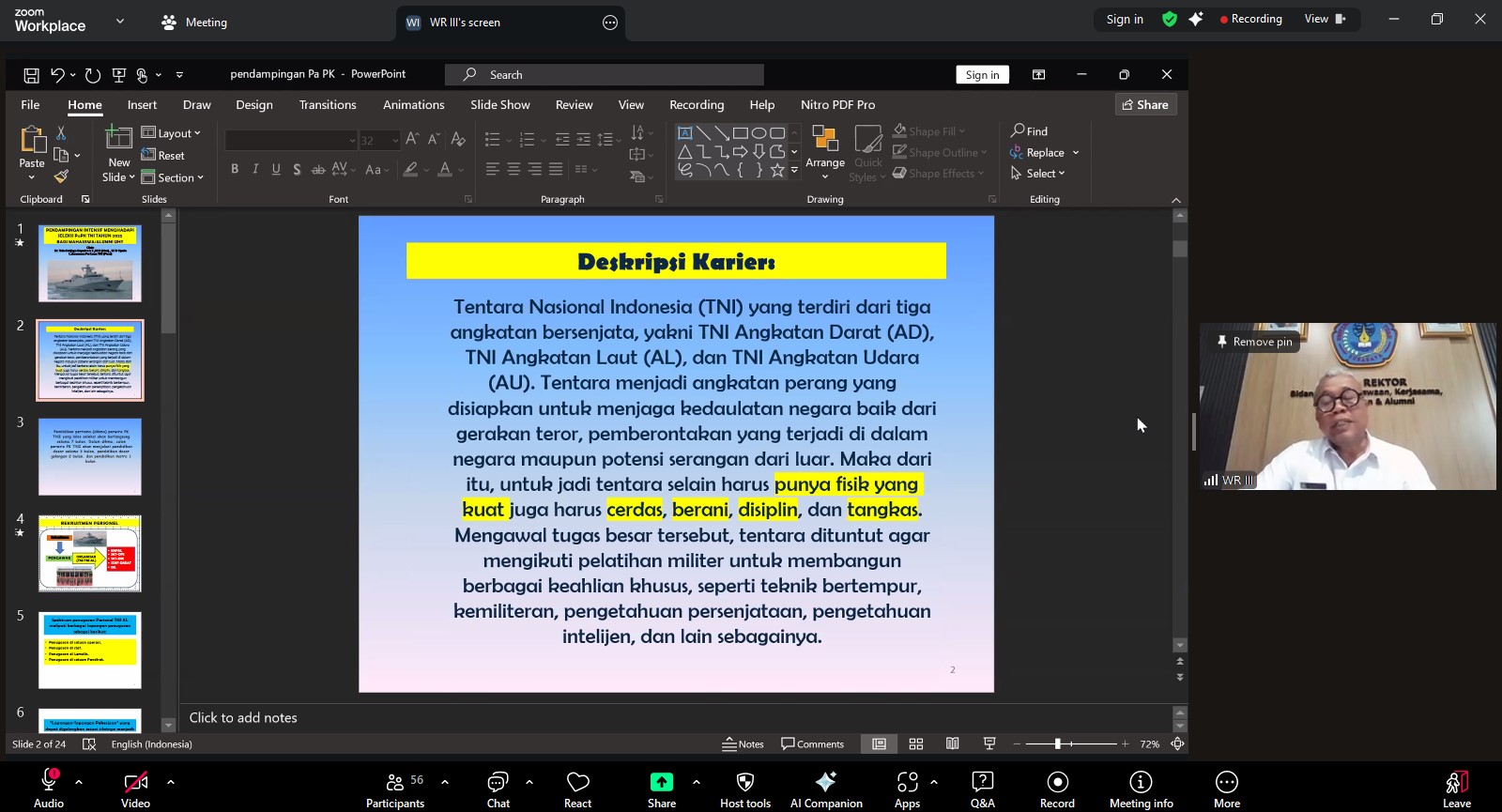Leave the meeting
This screenshot has width=1502, height=812.
click(x=1456, y=789)
